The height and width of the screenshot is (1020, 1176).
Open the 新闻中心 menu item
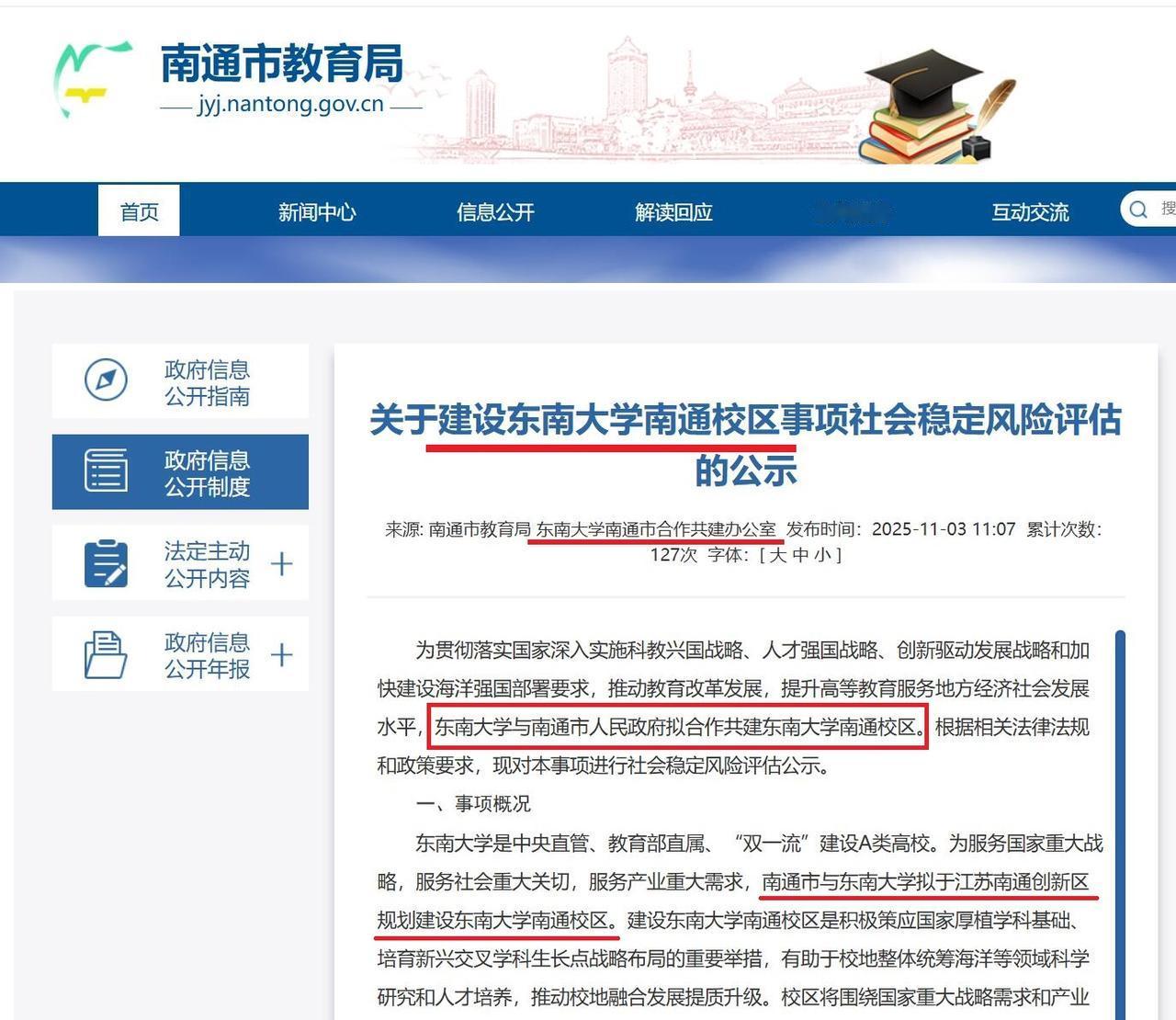pos(316,210)
